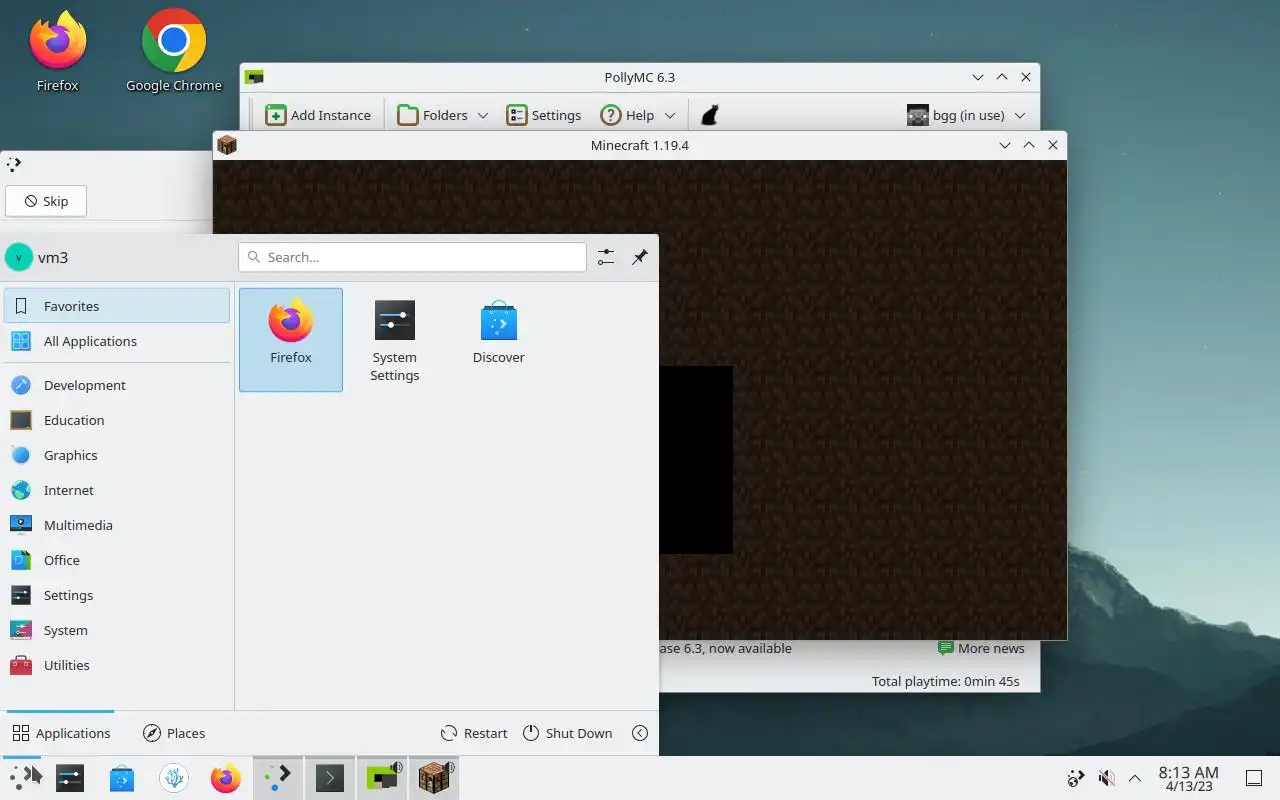
Task: Open the Internet category
Action: 117,490
